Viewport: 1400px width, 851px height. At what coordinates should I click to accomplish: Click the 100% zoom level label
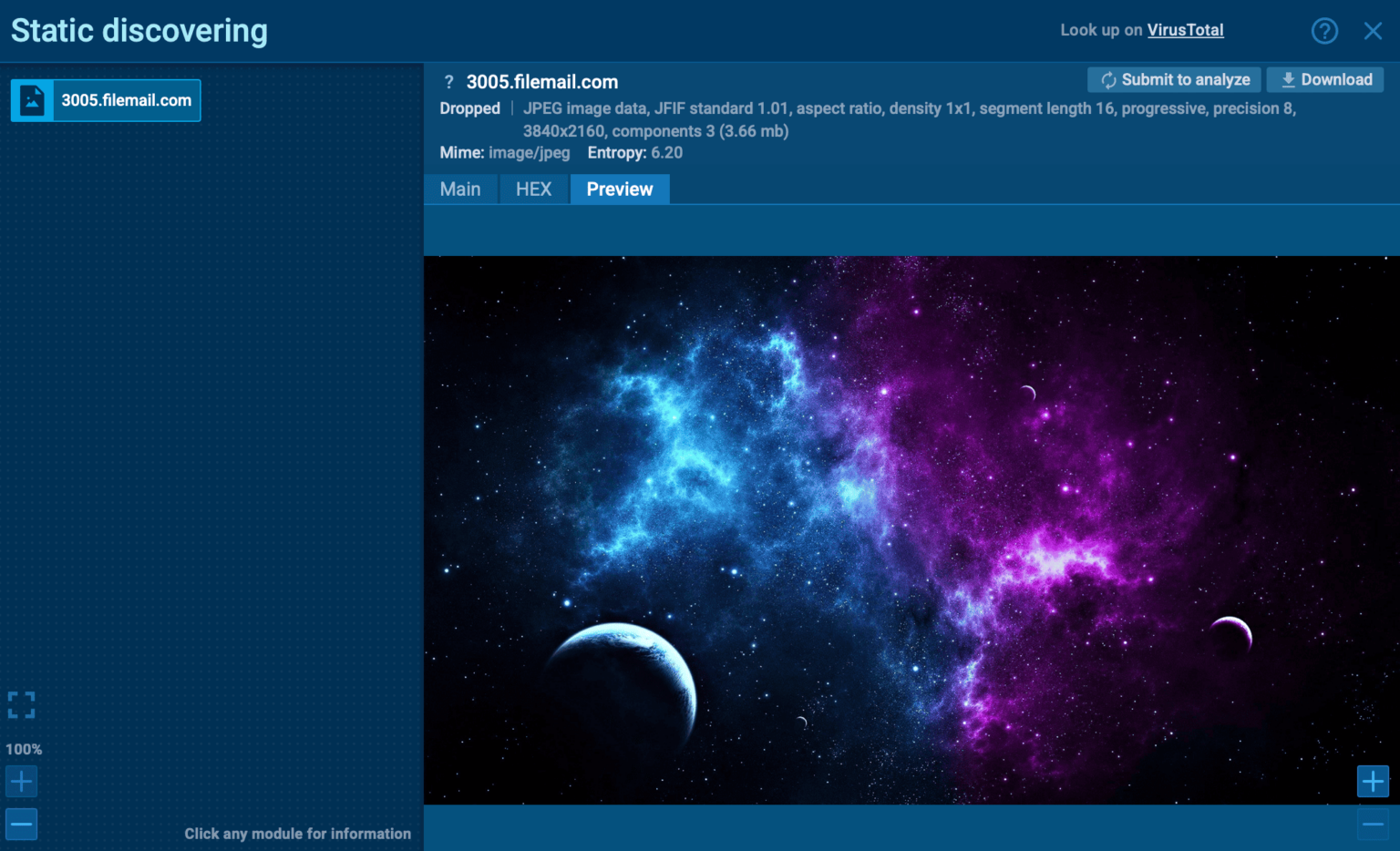(x=24, y=749)
